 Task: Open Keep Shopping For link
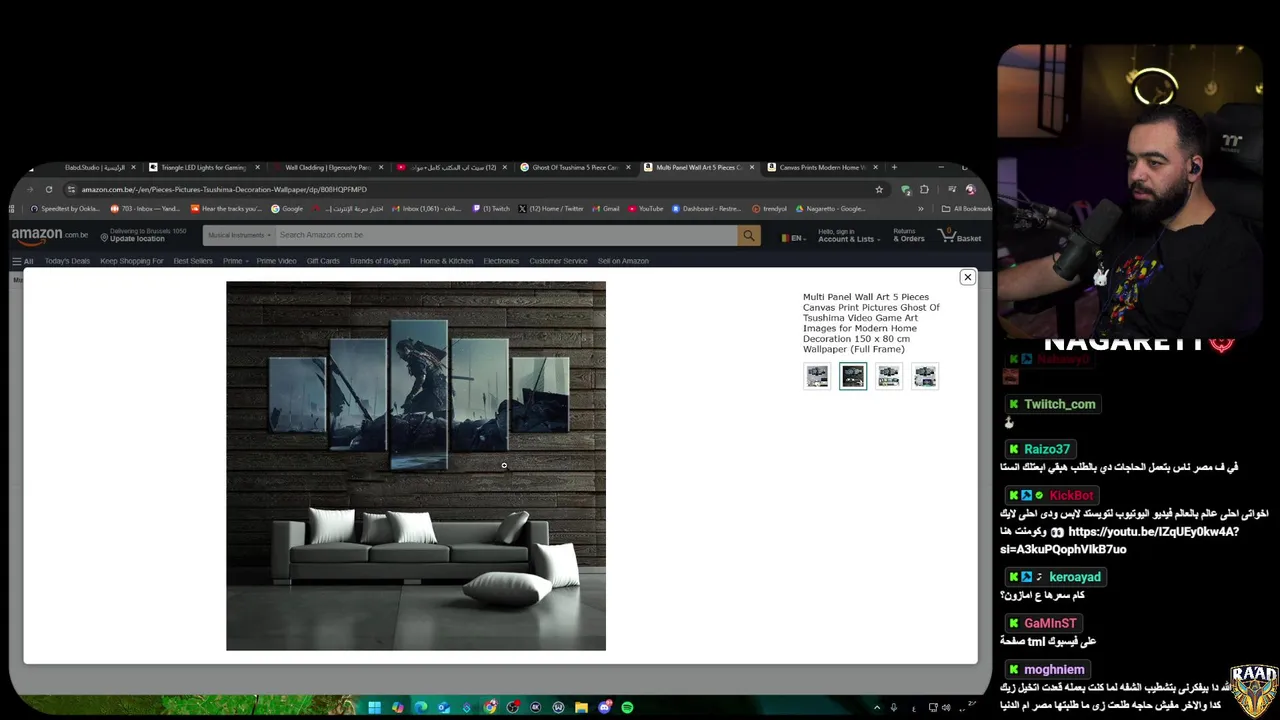pyautogui.click(x=132, y=261)
